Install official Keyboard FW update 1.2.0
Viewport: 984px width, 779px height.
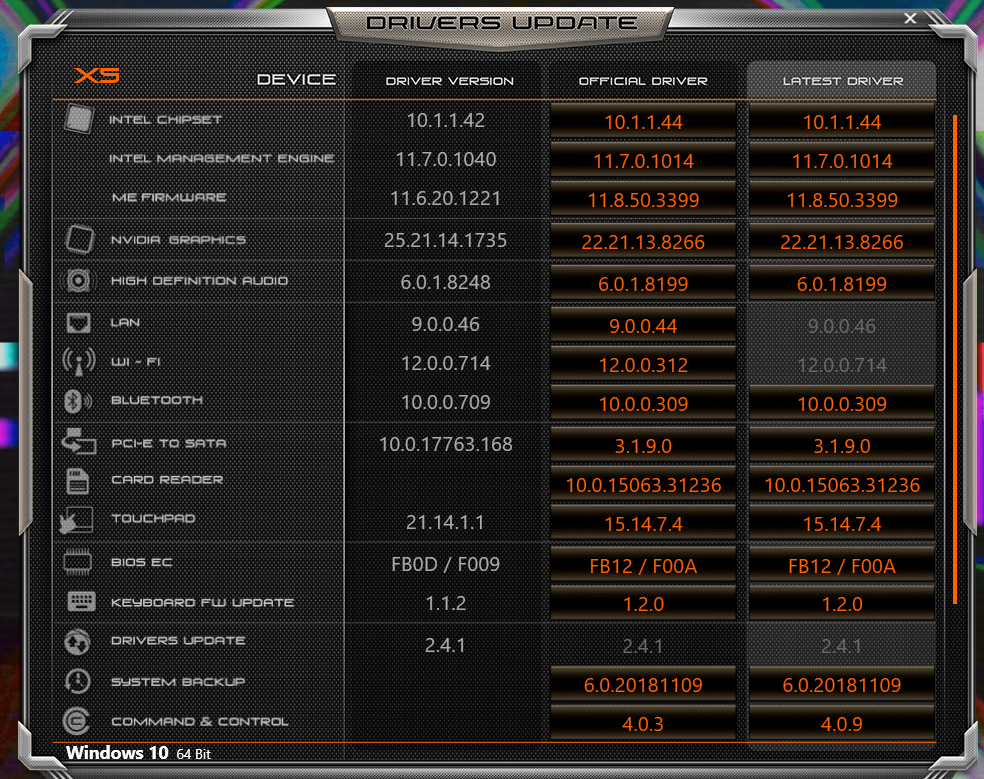pos(643,603)
